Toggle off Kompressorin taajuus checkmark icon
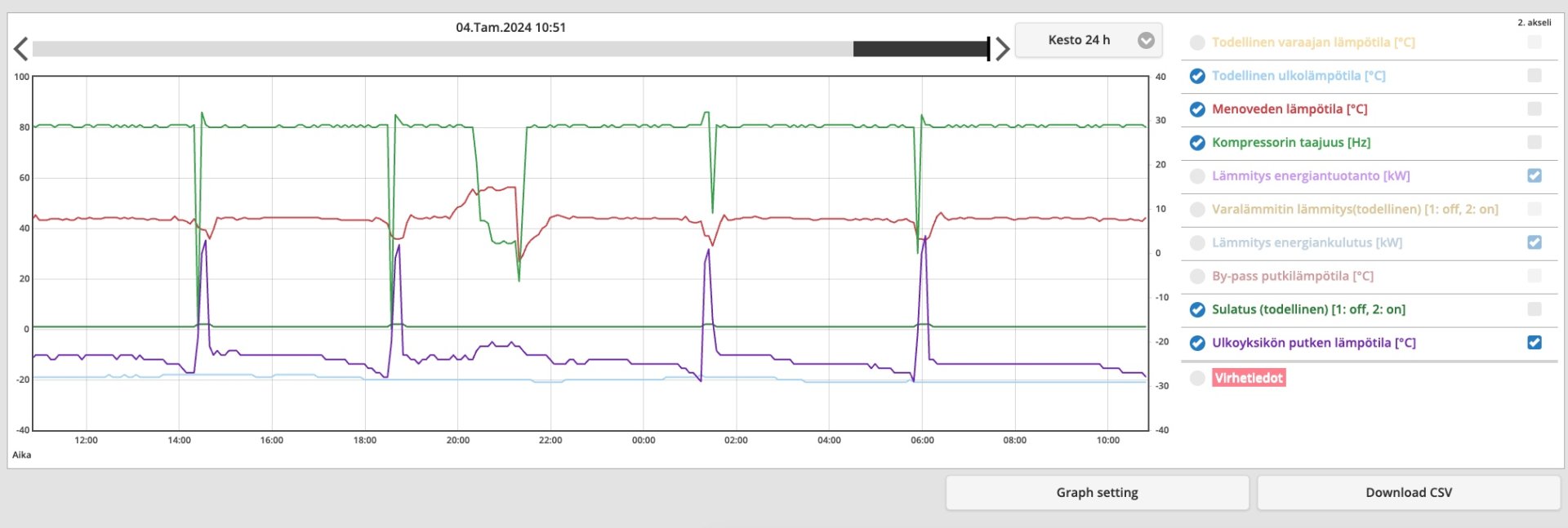 (1197, 143)
